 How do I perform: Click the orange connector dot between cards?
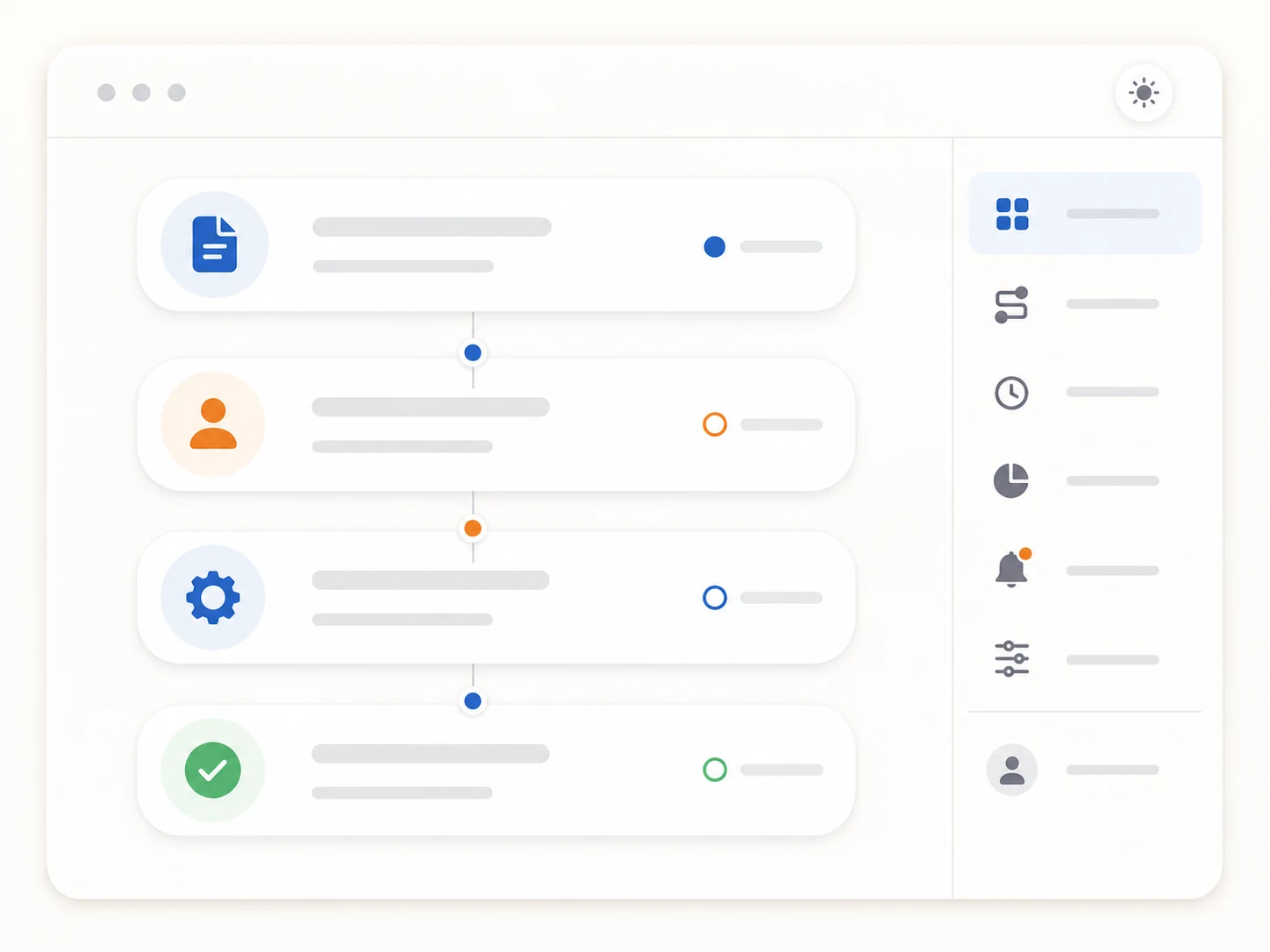[x=473, y=528]
